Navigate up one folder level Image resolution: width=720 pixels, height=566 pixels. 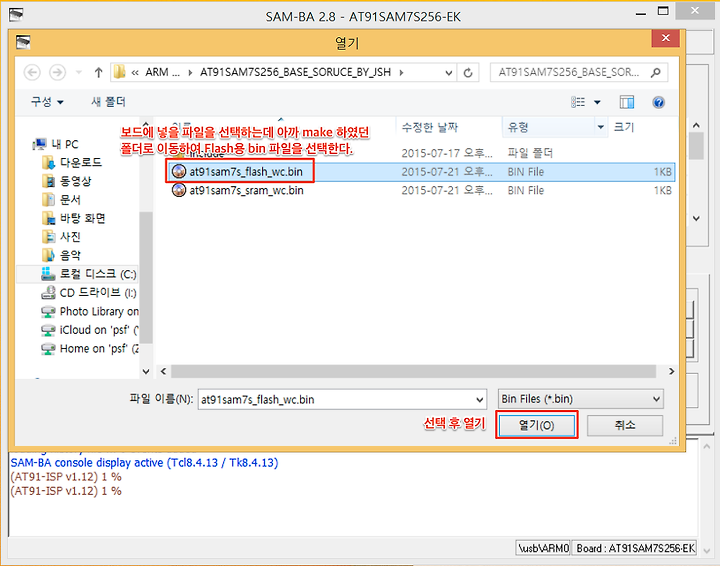pos(98,73)
